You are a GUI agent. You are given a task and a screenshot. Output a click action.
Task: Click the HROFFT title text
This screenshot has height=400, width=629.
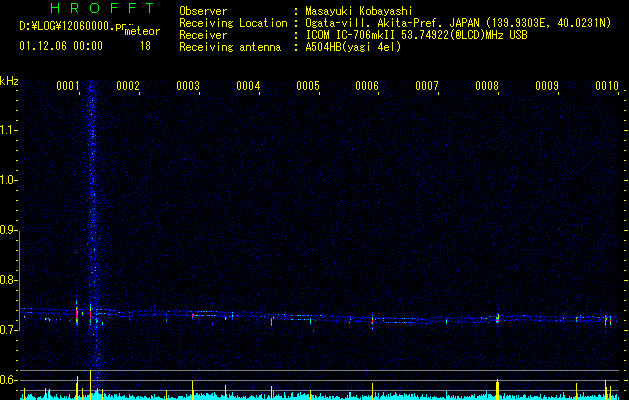(x=102, y=8)
